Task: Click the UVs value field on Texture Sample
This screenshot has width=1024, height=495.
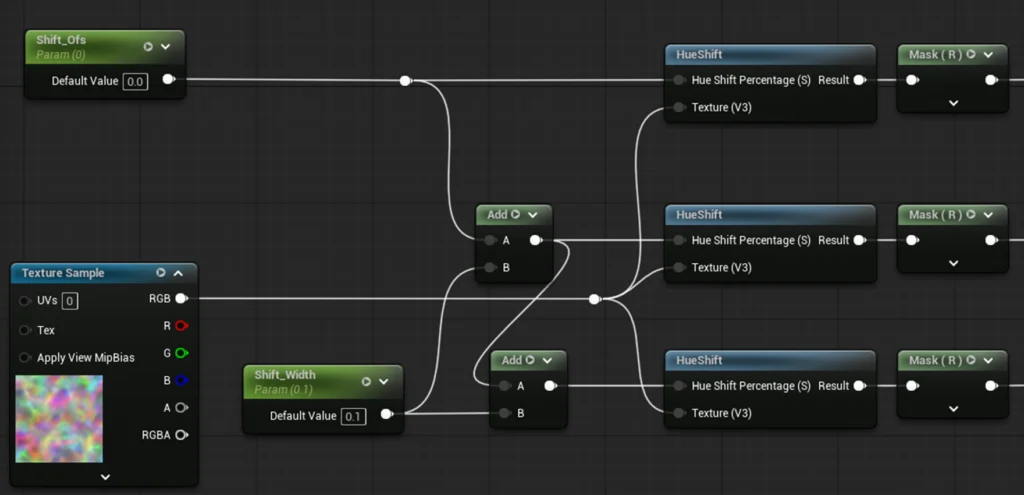Action: tap(70, 300)
